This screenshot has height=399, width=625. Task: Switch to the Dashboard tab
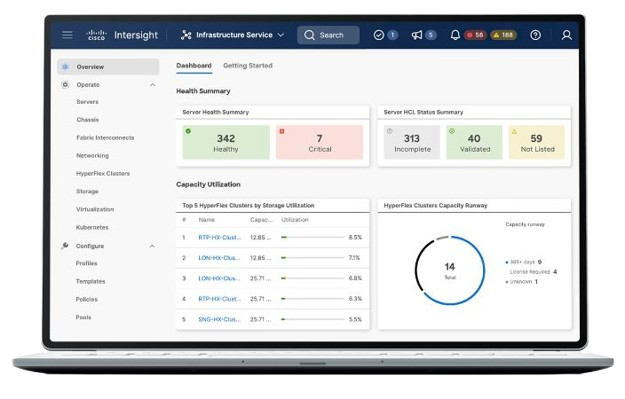[x=194, y=65]
